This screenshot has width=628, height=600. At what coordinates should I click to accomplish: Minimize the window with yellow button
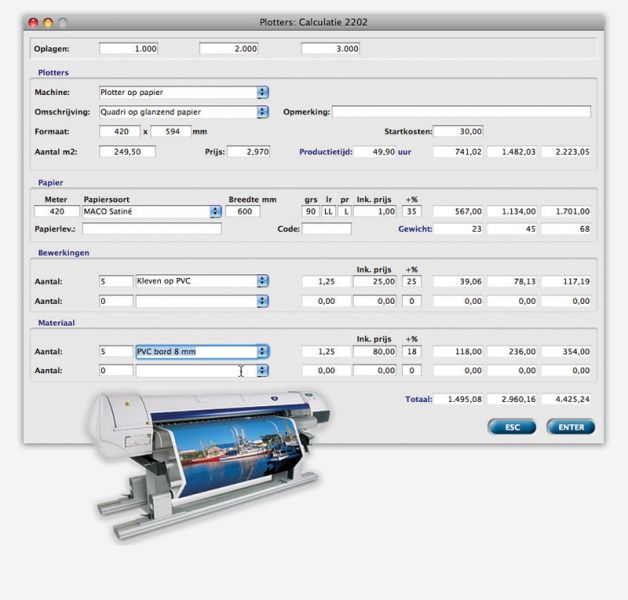point(48,22)
